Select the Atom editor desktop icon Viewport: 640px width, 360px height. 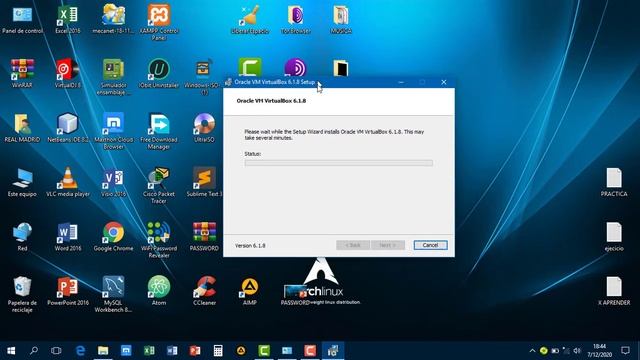click(x=159, y=291)
